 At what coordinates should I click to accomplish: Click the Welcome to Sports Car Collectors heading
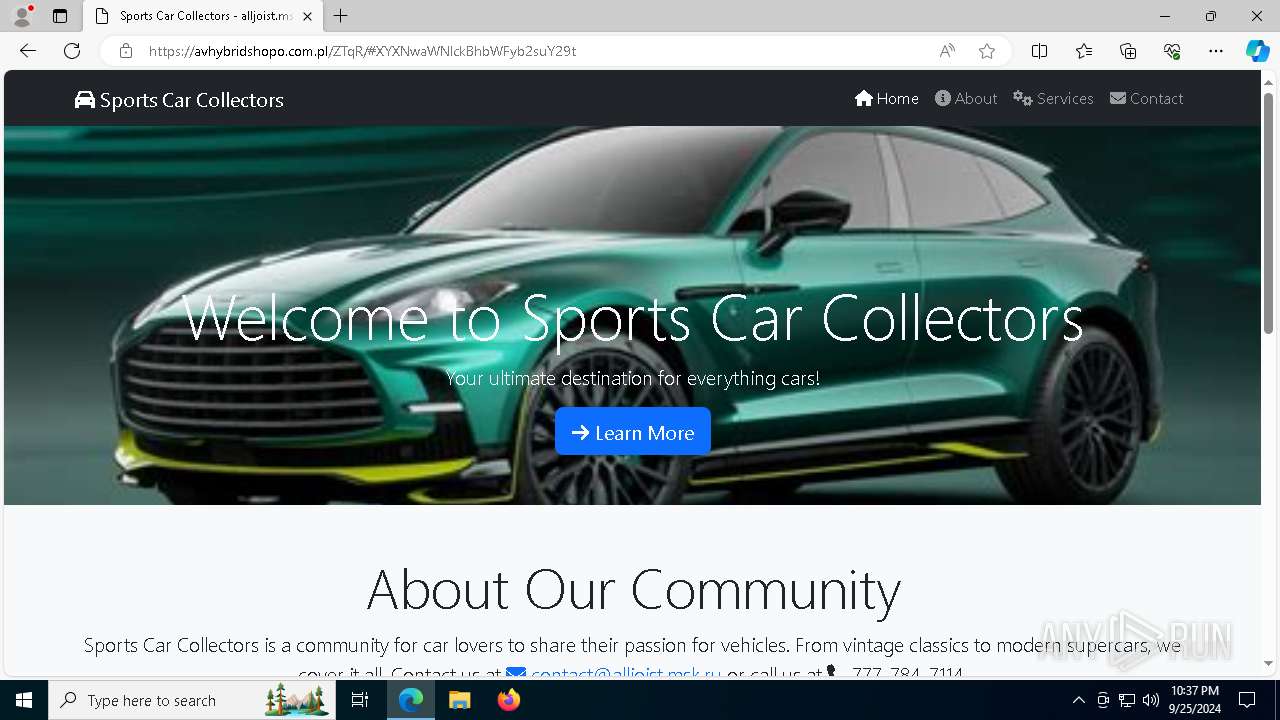(x=633, y=318)
